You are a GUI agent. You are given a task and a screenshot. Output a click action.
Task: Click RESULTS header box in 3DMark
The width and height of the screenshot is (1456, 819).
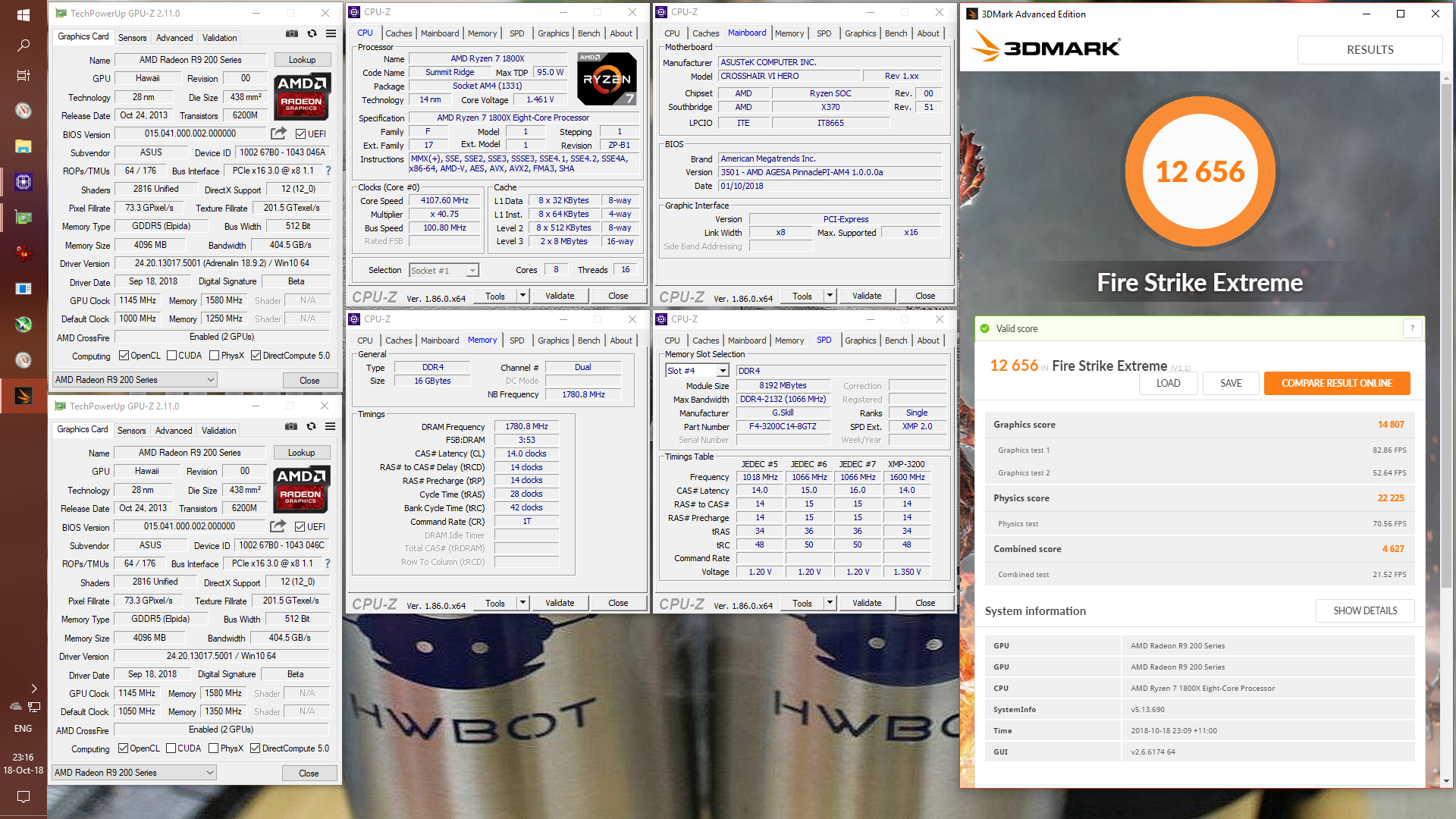1370,50
